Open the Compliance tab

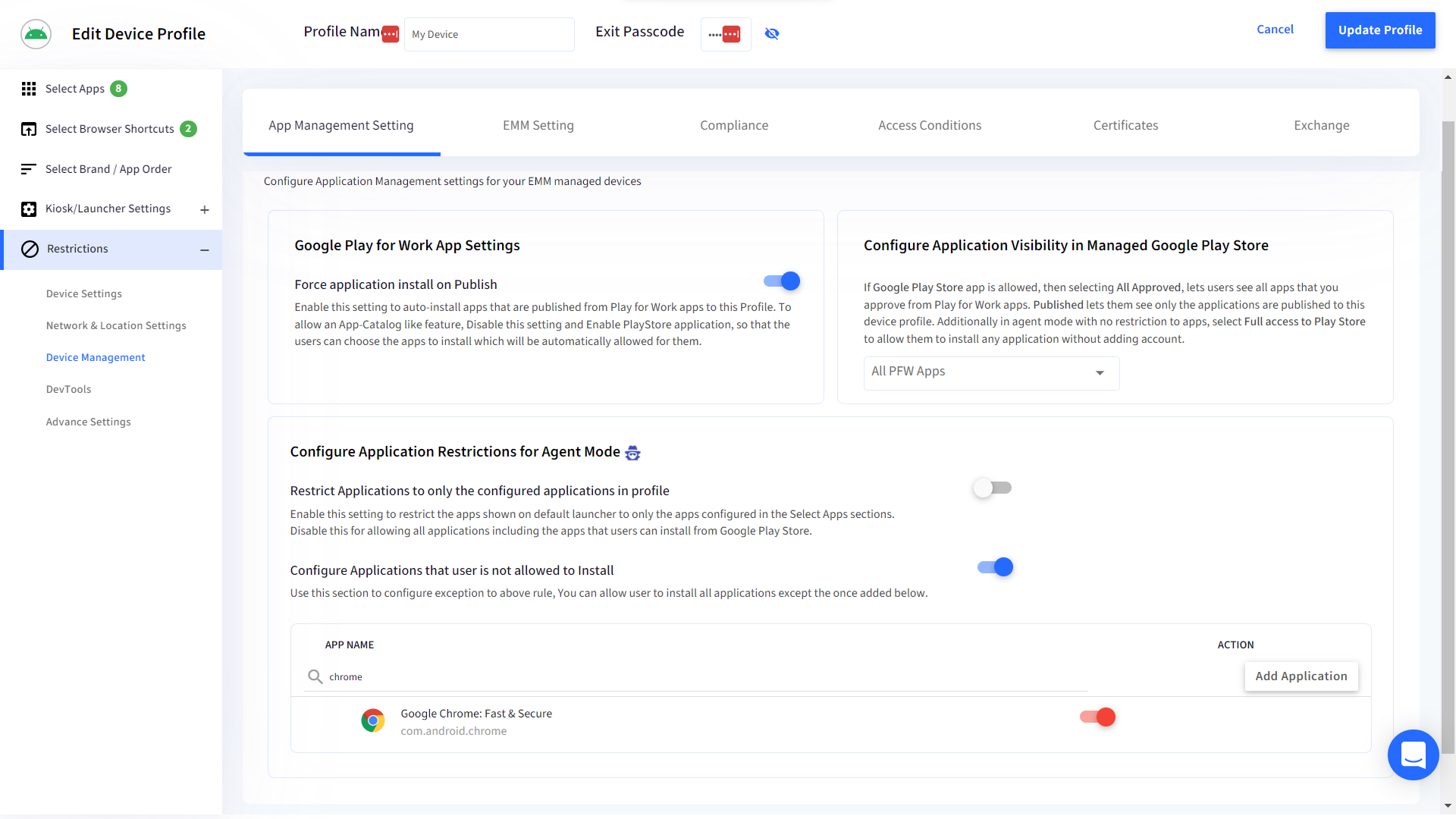tap(734, 125)
